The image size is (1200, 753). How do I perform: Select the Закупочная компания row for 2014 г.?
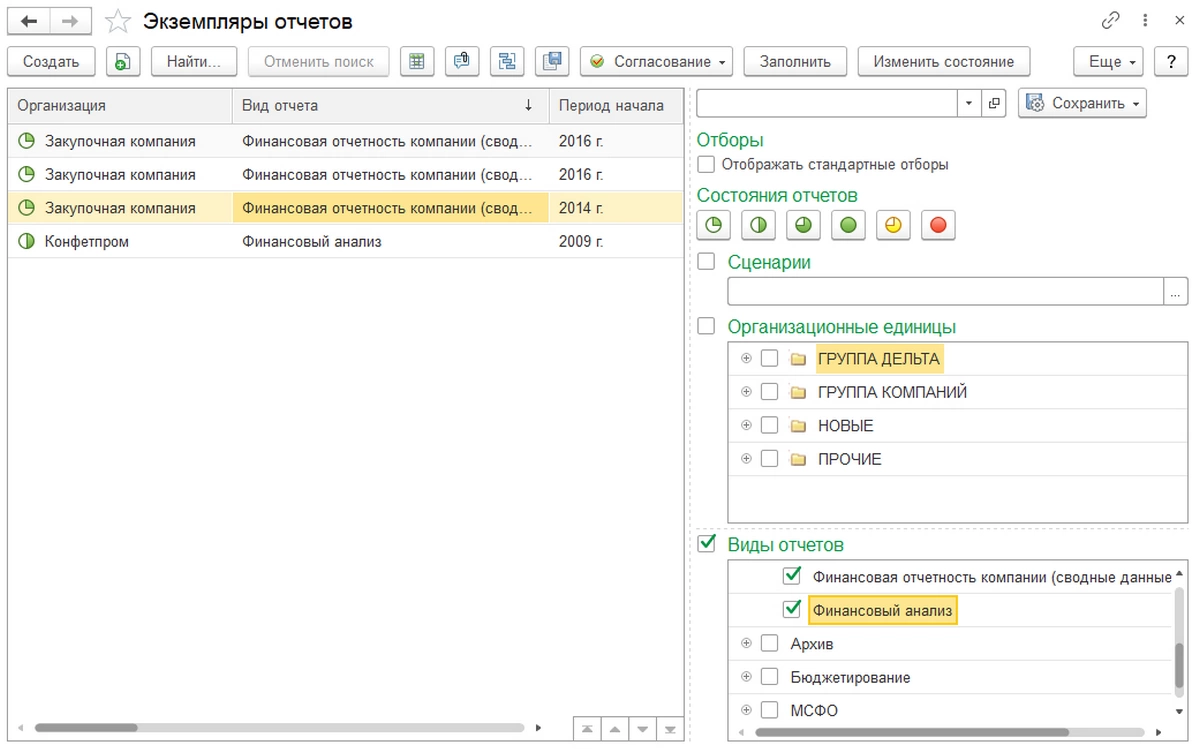pos(346,208)
